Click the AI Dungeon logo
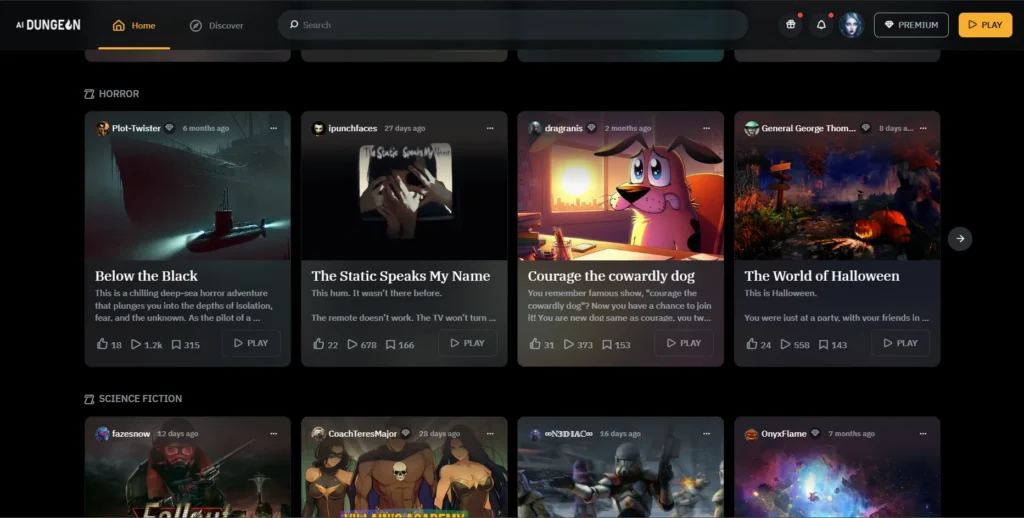Screen dimensions: 1024x518 (x=48, y=25)
